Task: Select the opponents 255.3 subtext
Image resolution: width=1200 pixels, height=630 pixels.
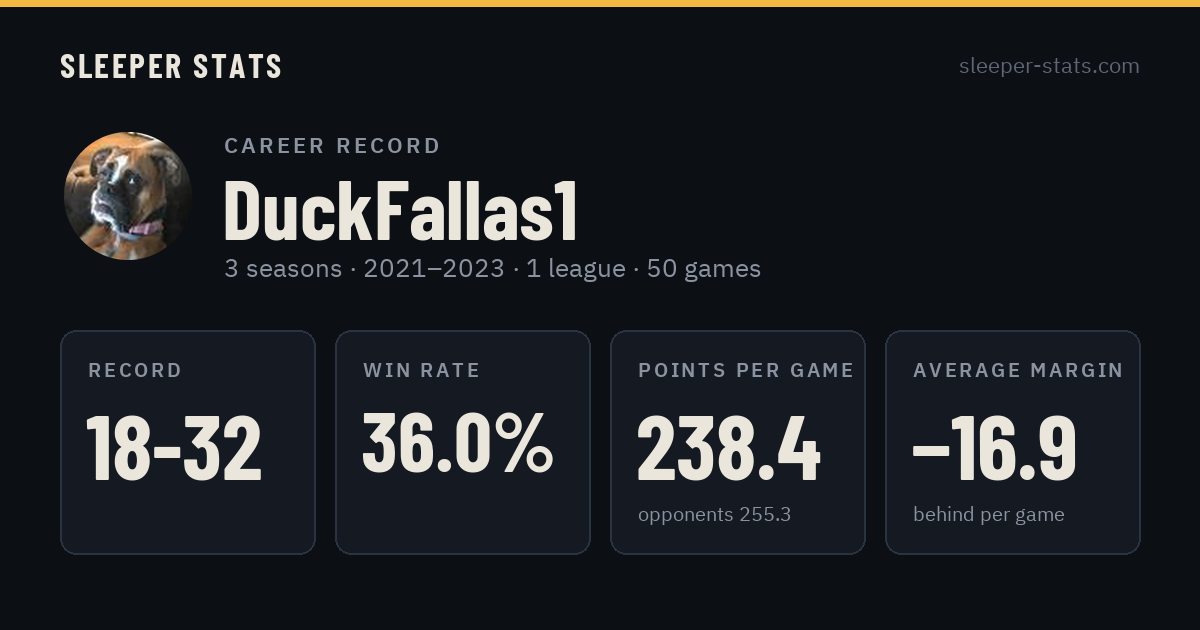Action: coord(714,515)
